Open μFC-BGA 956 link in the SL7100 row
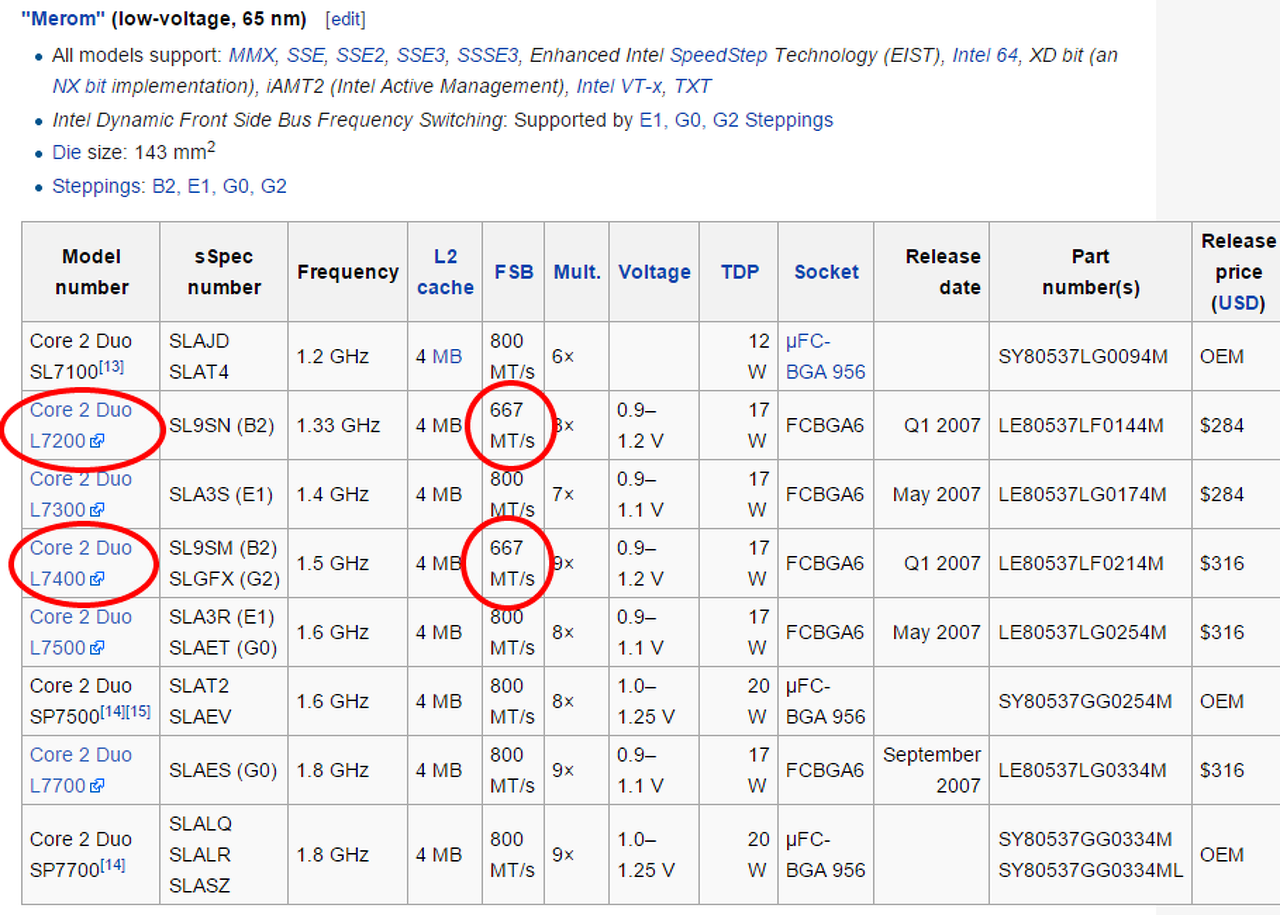The width and height of the screenshot is (1280, 915). tap(826, 356)
